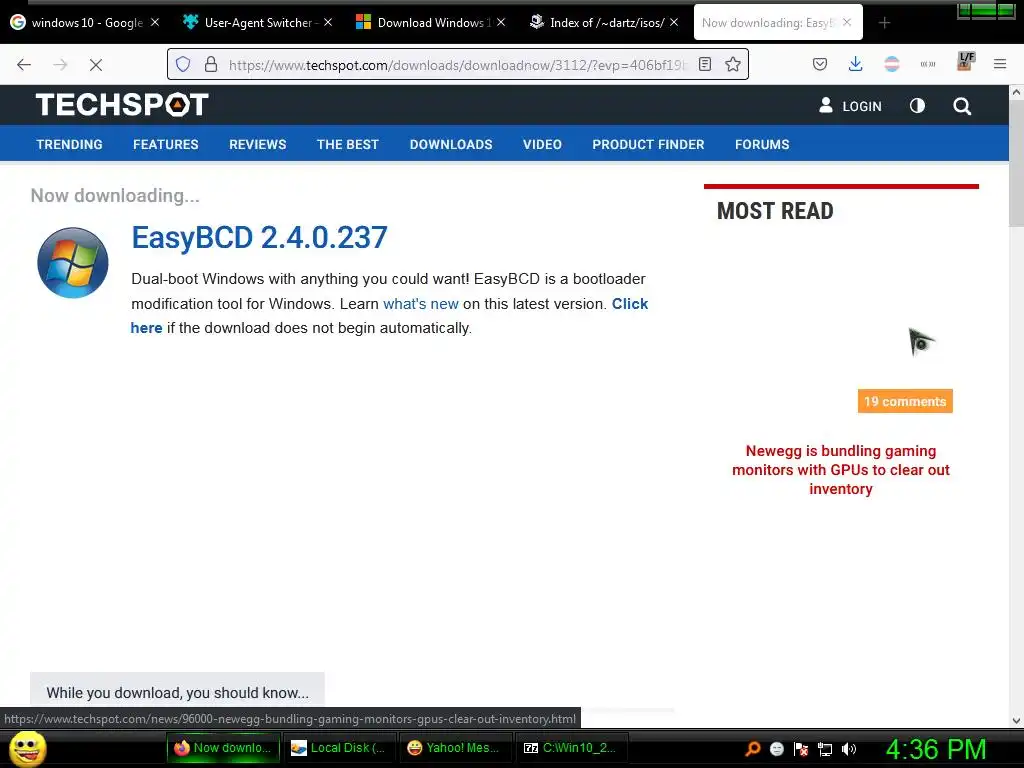Toggle TechSpot dark mode contrast icon
Viewport: 1024px width, 768px height.
(917, 106)
